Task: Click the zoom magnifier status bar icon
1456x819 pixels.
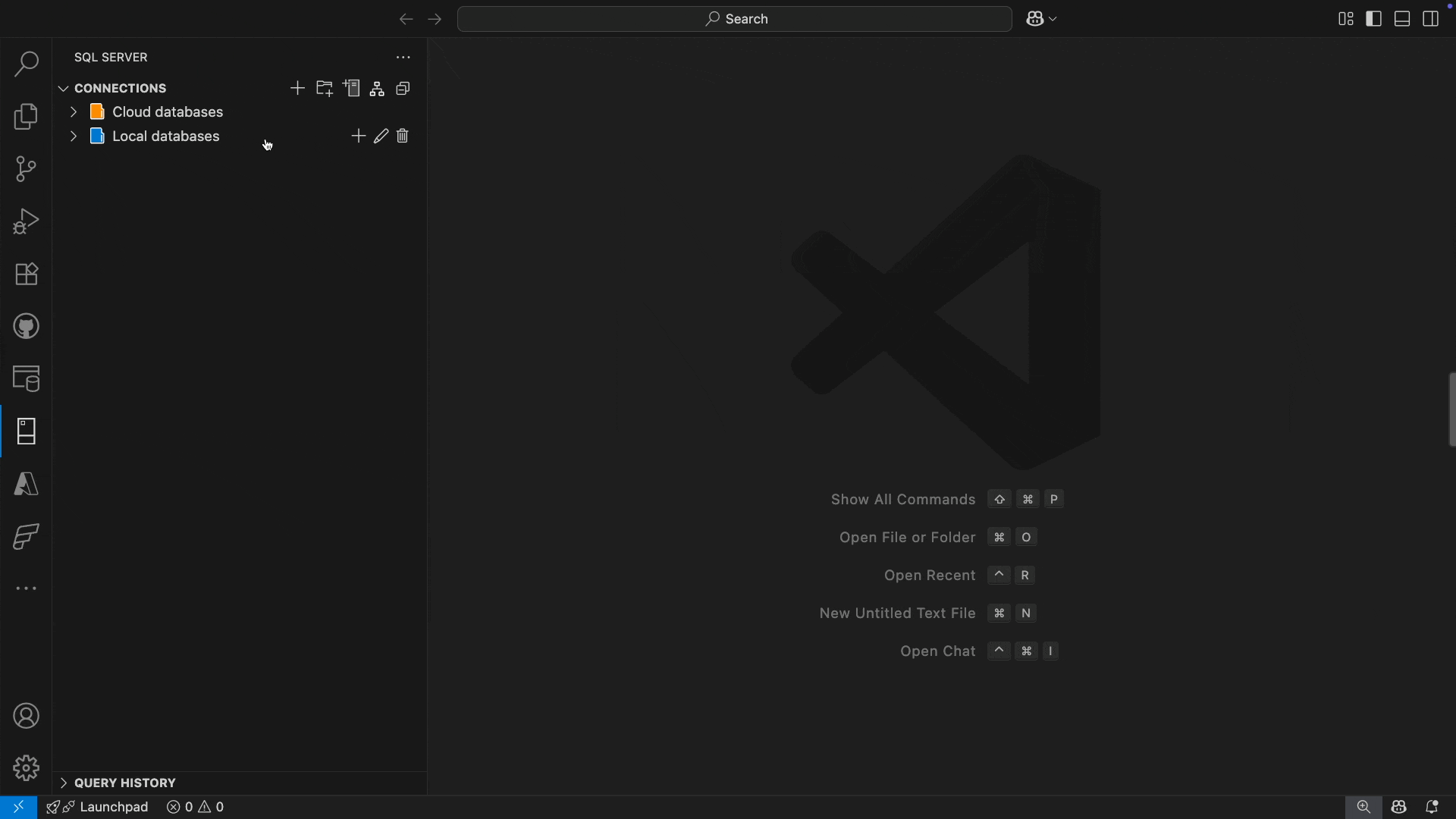Action: [x=1363, y=807]
